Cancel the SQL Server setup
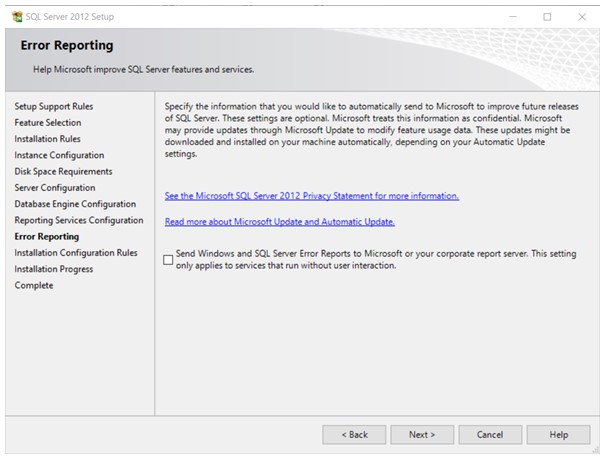The width and height of the screenshot is (606, 457). (490, 435)
